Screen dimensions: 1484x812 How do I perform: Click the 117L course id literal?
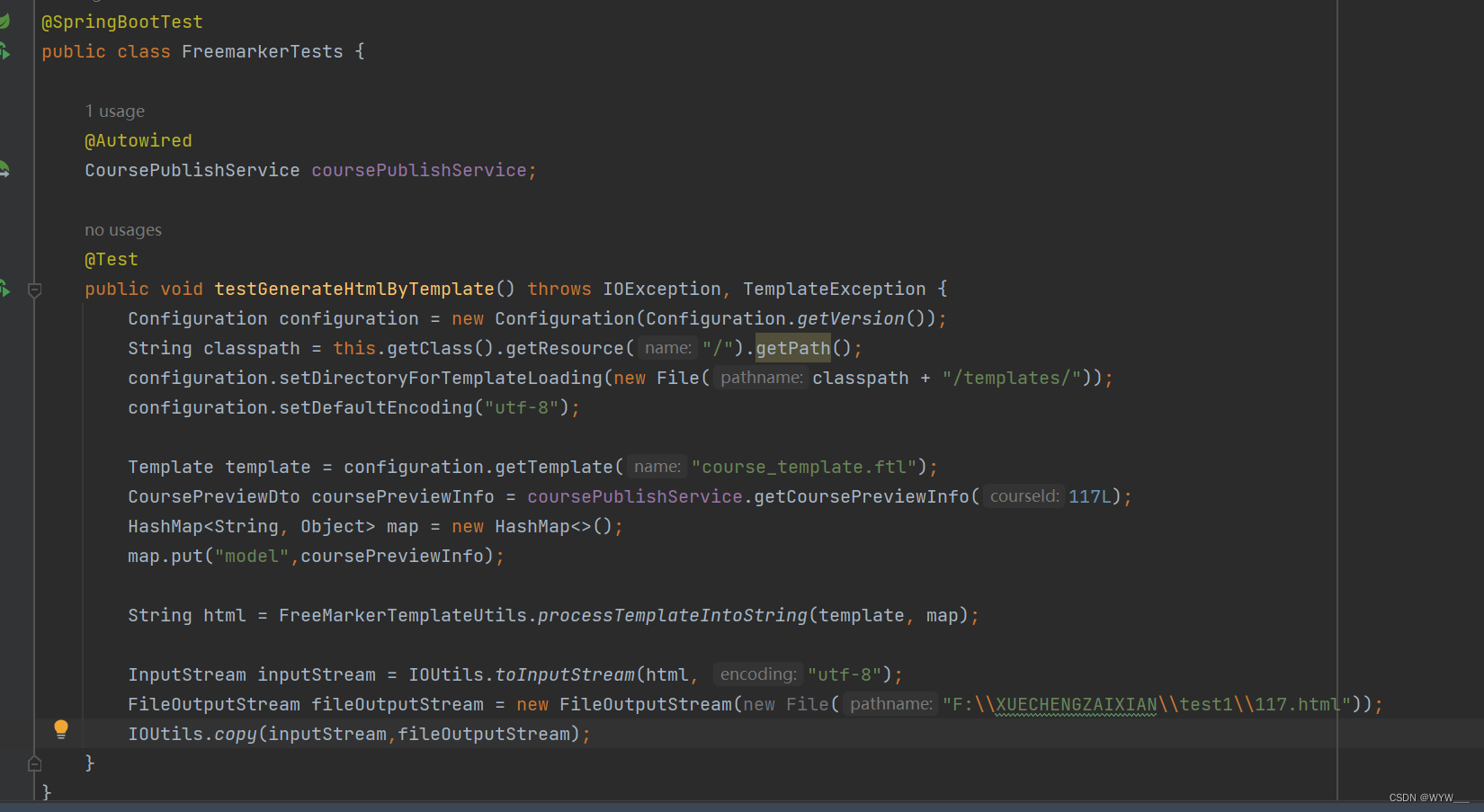pos(1090,496)
